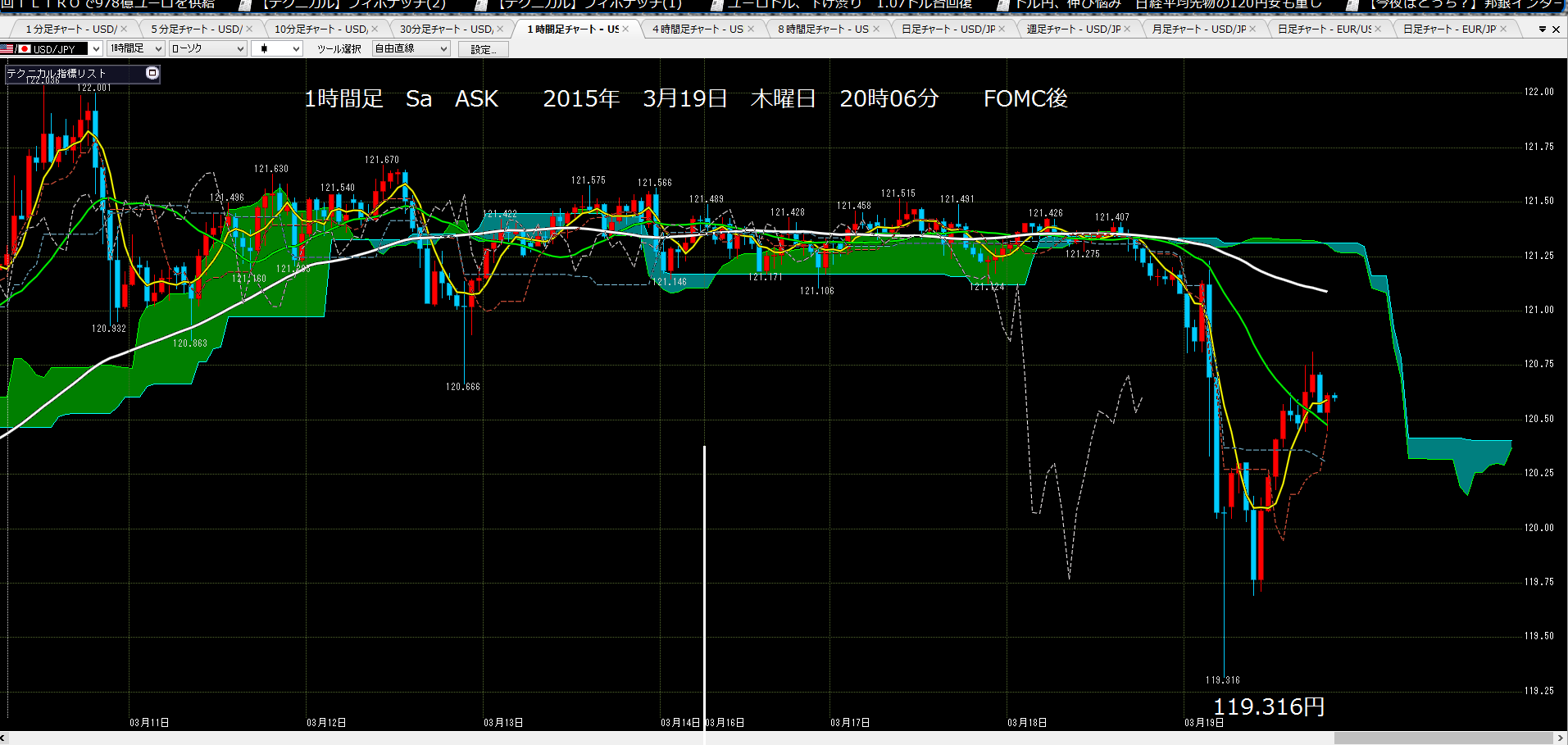This screenshot has width=1568, height=745.
Task: Close the 4時間足チャート tab
Action: [752, 29]
